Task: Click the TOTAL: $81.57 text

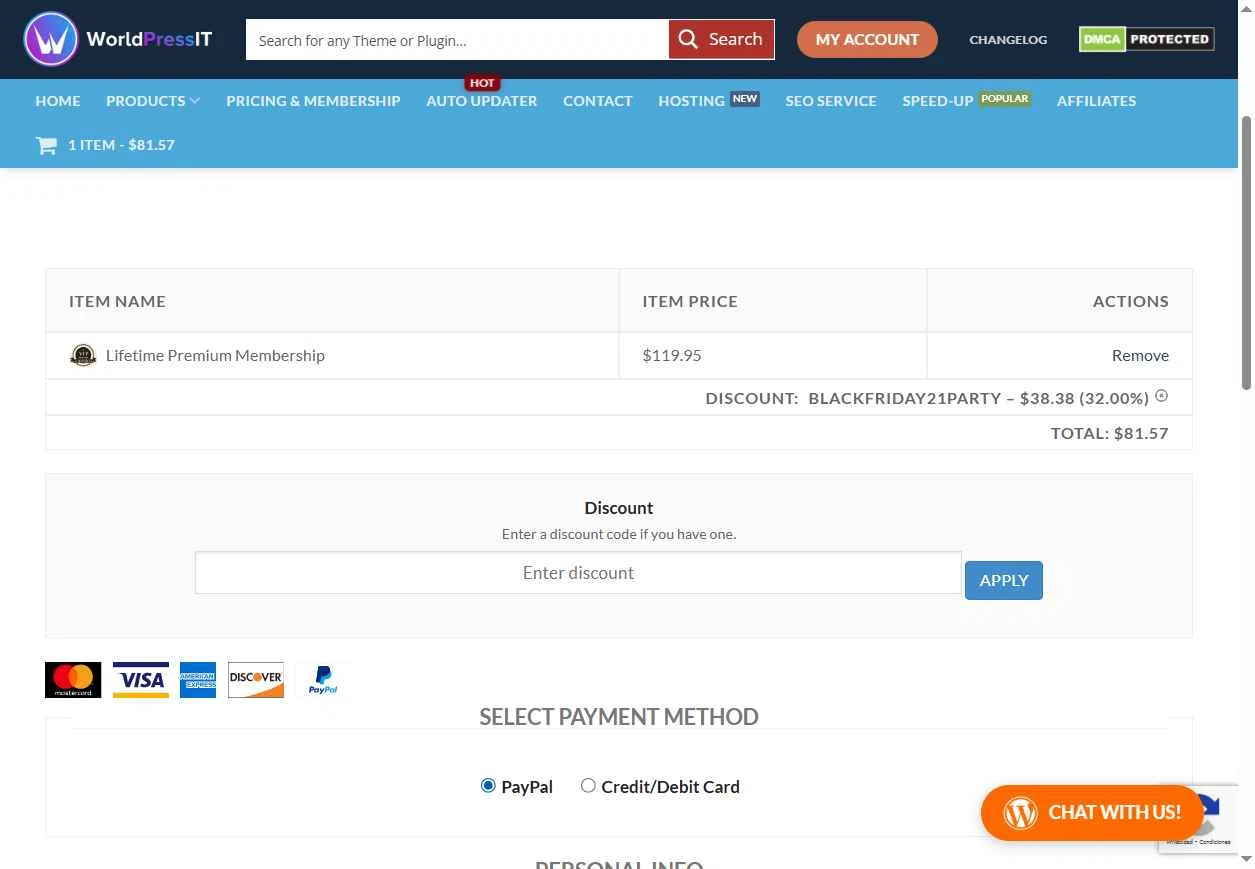Action: [x=1109, y=433]
